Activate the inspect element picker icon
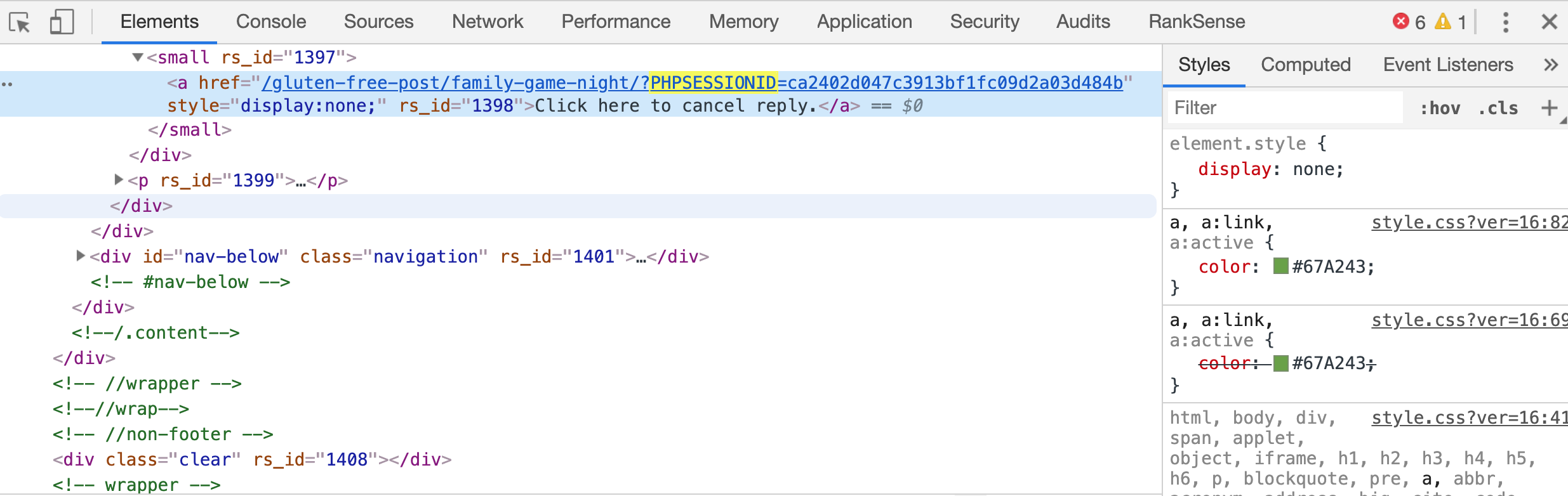This screenshot has height=496, width=1568. (x=20, y=23)
